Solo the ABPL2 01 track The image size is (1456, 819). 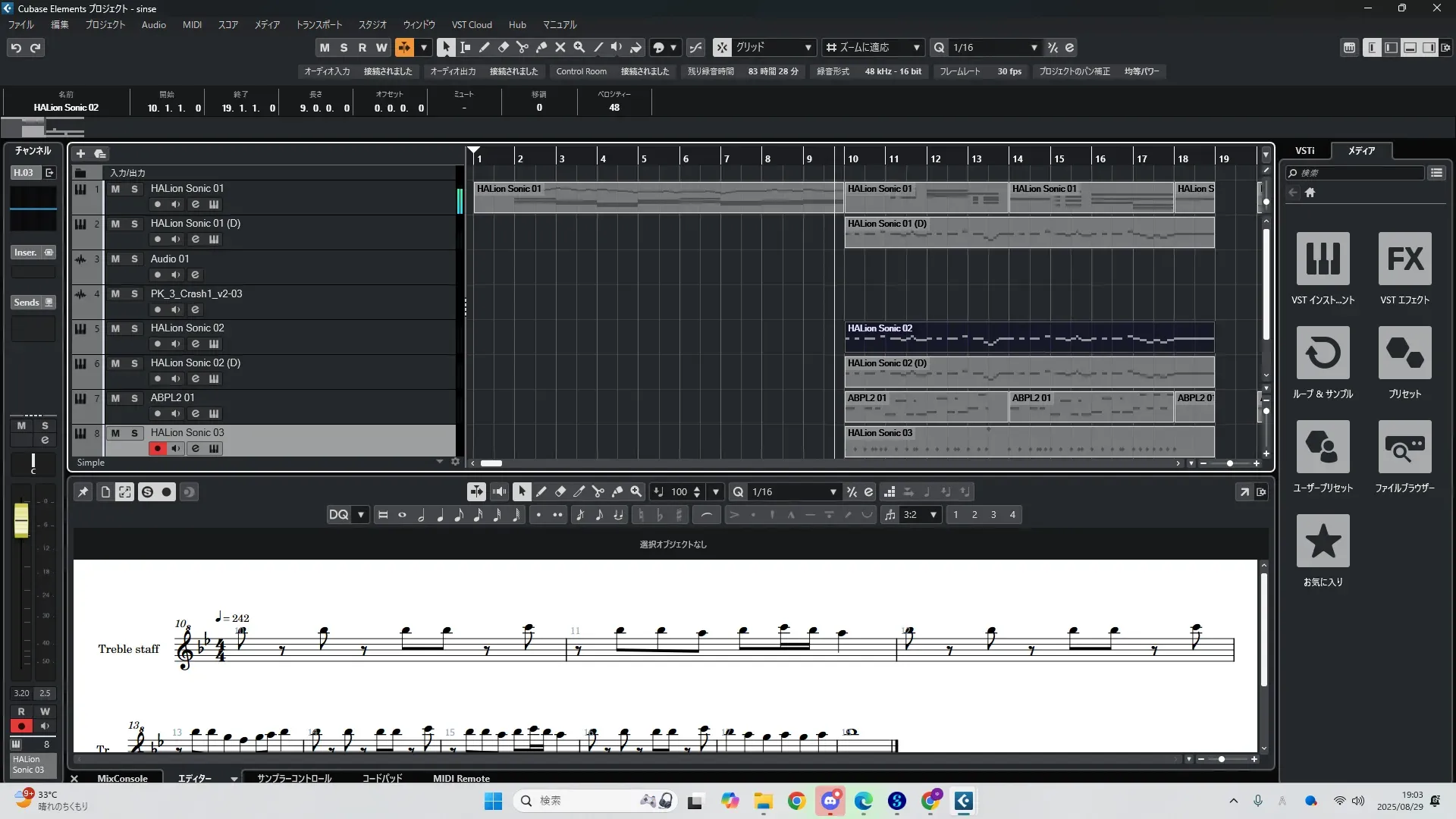click(x=134, y=398)
